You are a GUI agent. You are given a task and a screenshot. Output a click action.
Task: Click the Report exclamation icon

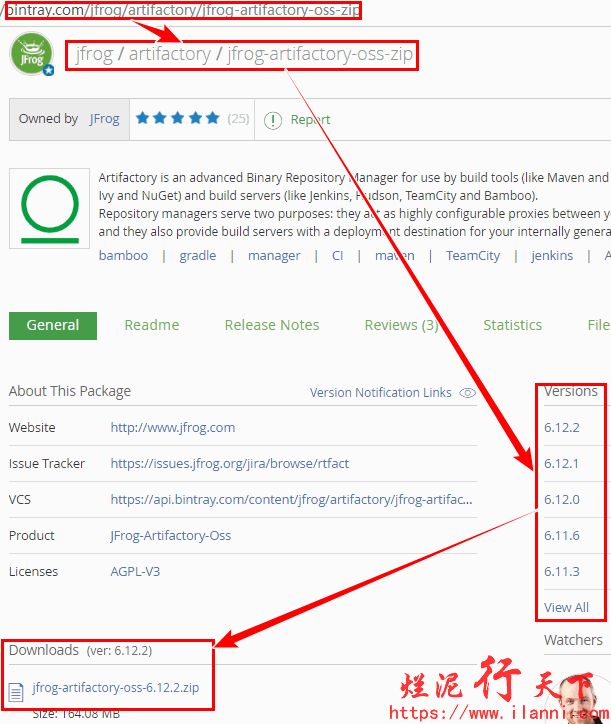273,120
